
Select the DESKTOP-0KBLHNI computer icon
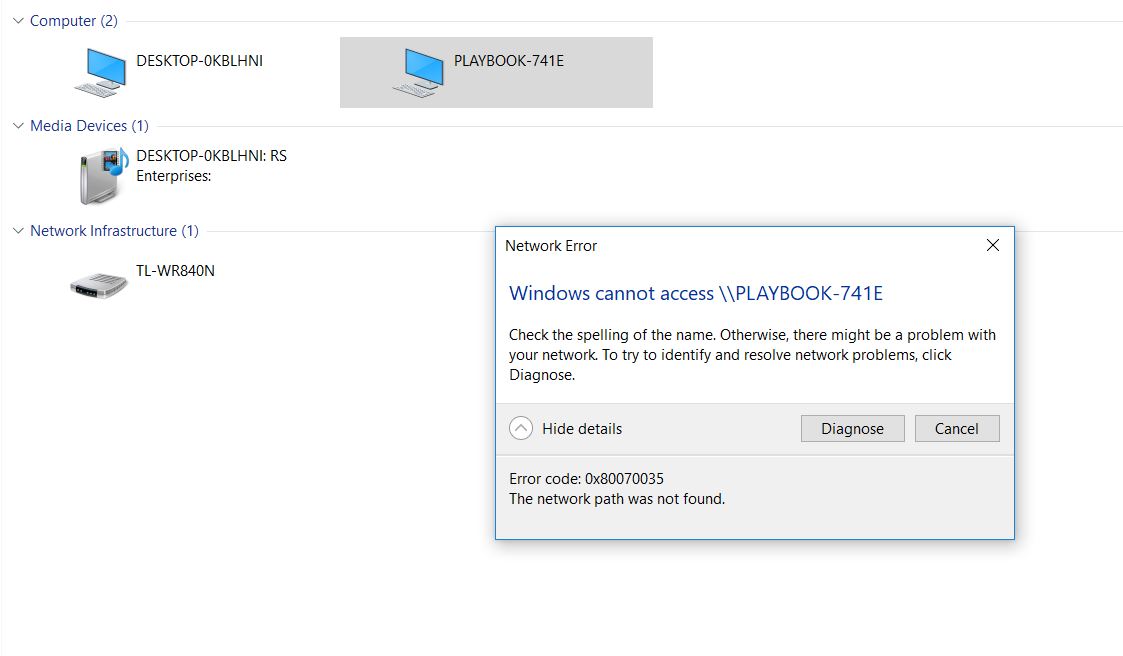pos(100,72)
